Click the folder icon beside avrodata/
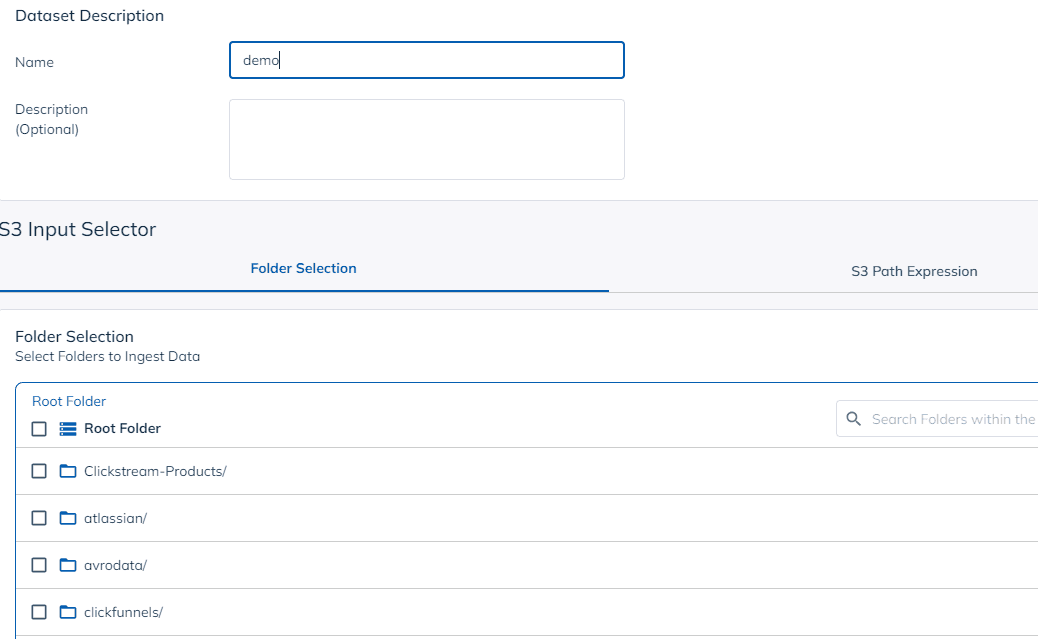The image size is (1038, 639). [67, 564]
